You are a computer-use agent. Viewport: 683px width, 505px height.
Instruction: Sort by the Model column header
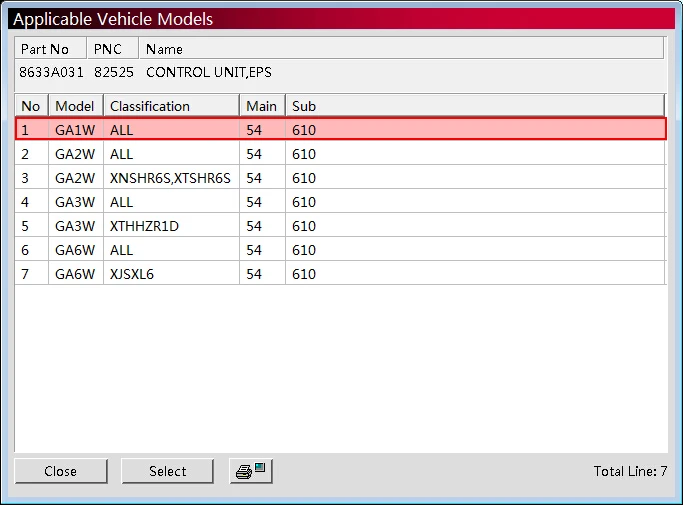[x=76, y=106]
